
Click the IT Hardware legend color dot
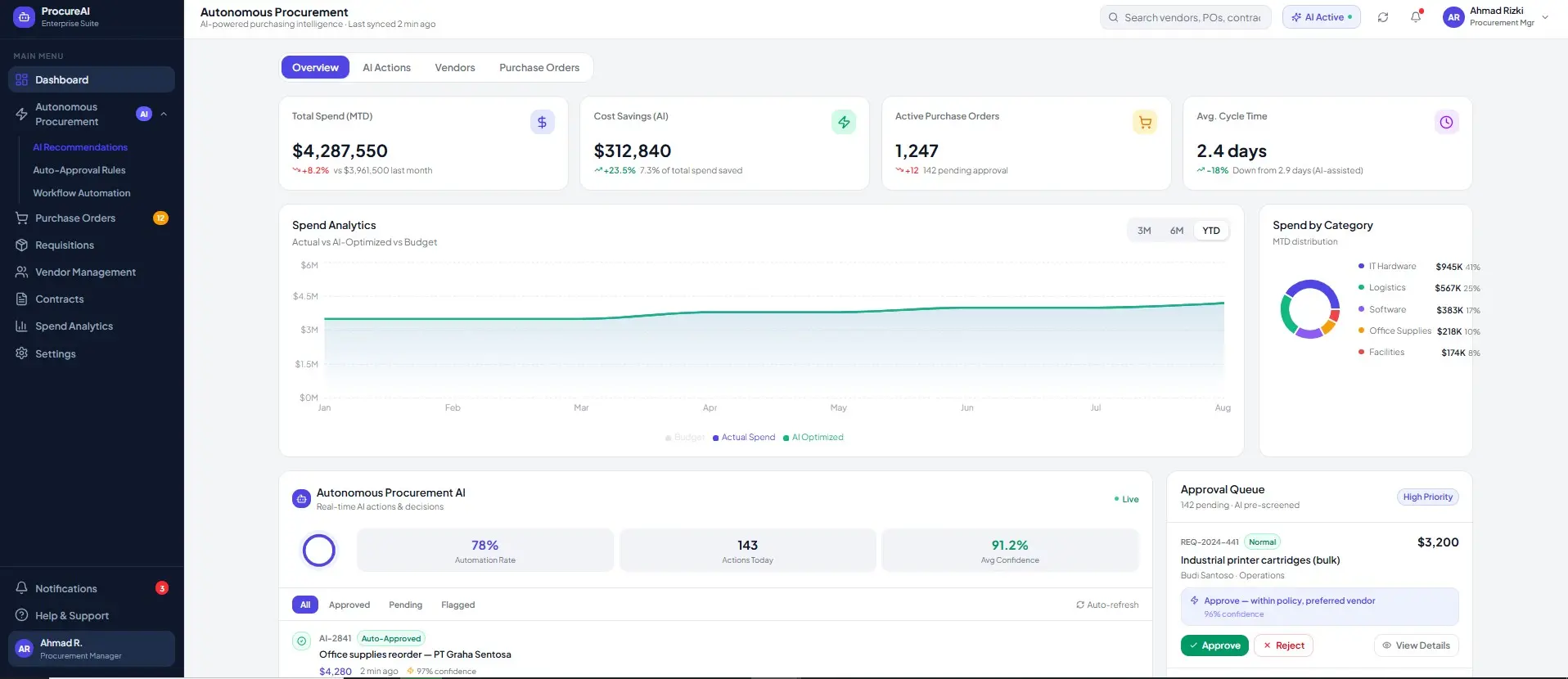click(x=1361, y=266)
